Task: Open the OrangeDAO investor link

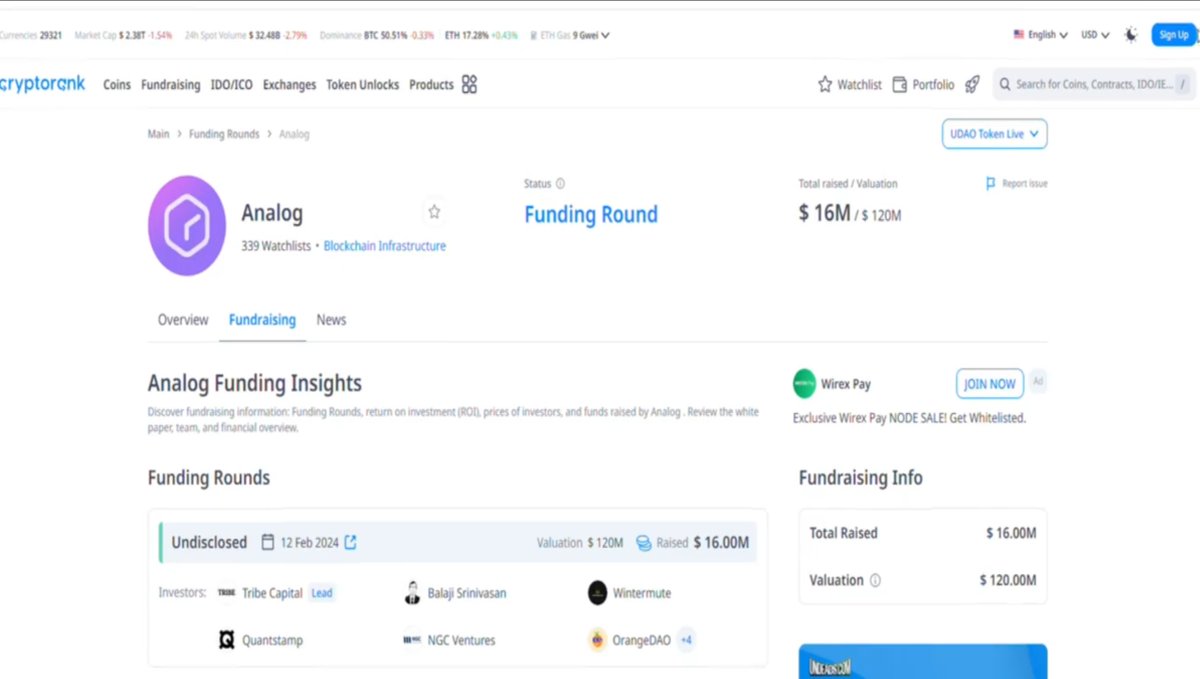Action: (642, 640)
